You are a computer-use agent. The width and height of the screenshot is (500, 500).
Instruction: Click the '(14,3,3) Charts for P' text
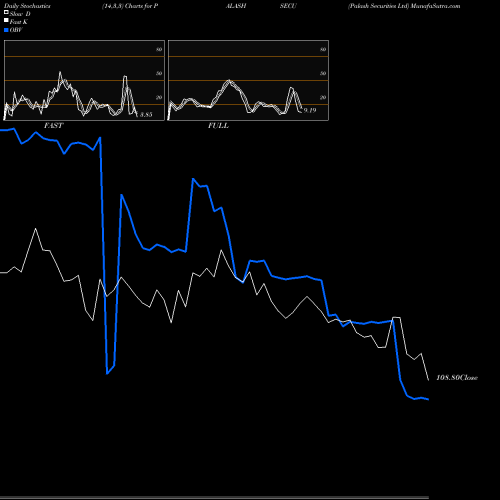[130, 6]
